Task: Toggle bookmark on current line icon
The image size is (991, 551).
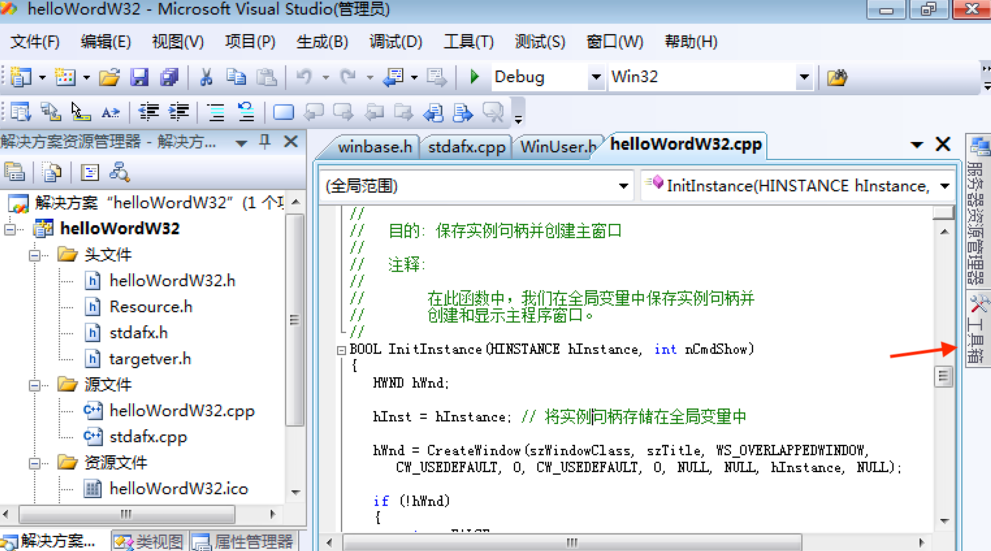Action: (283, 112)
